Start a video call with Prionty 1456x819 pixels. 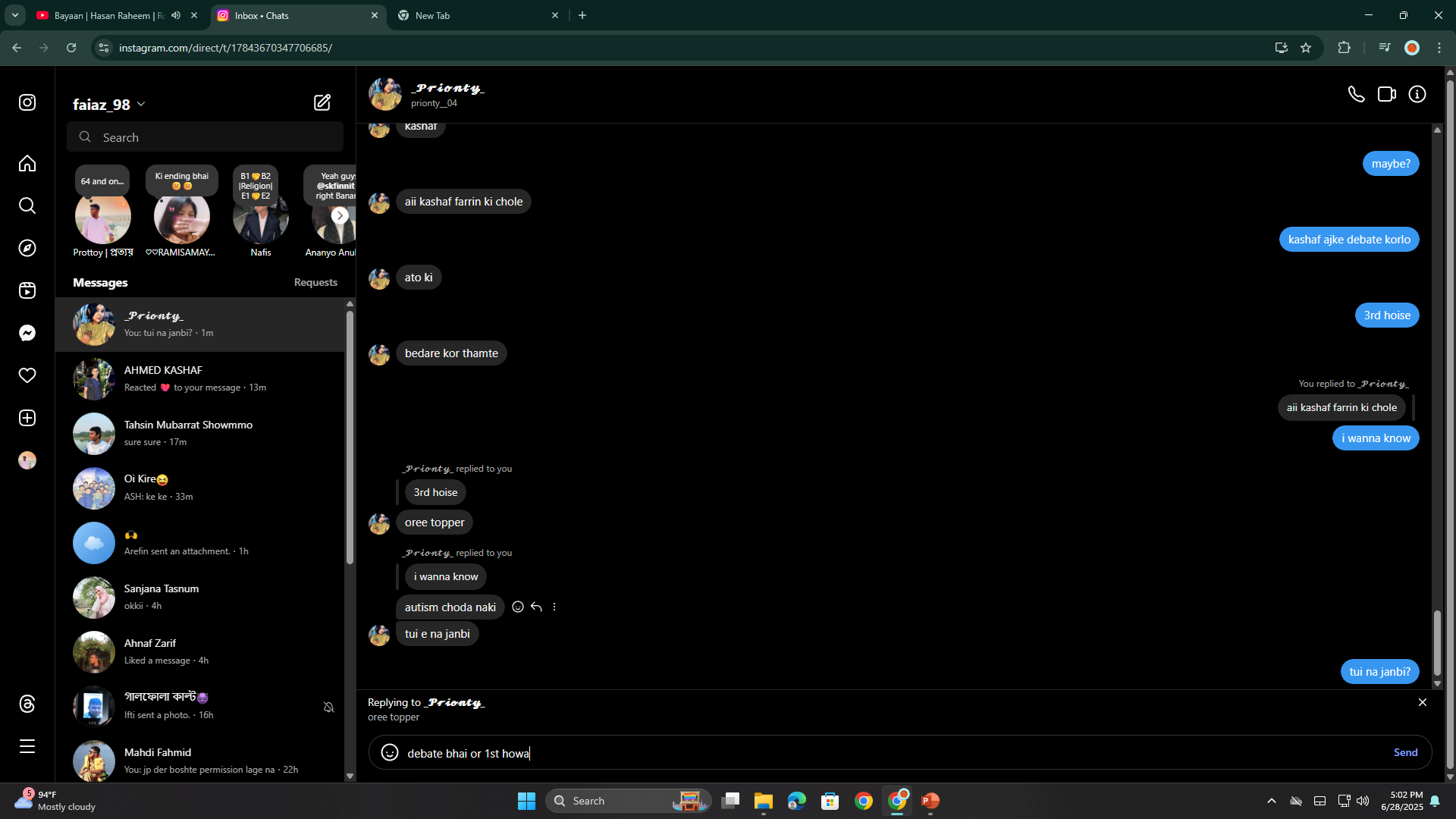pos(1387,94)
